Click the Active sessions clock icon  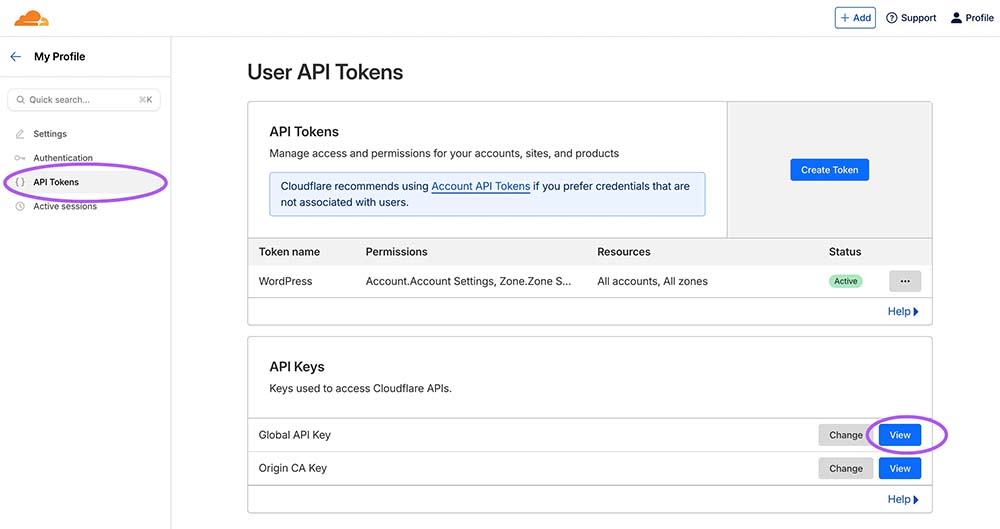coord(20,206)
